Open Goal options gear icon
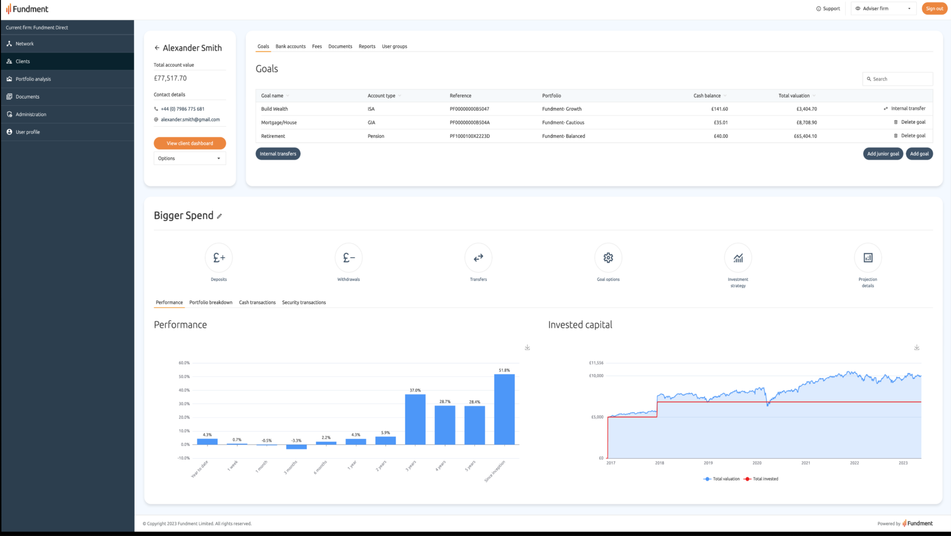Viewport: 951px width, 536px height. (608, 258)
